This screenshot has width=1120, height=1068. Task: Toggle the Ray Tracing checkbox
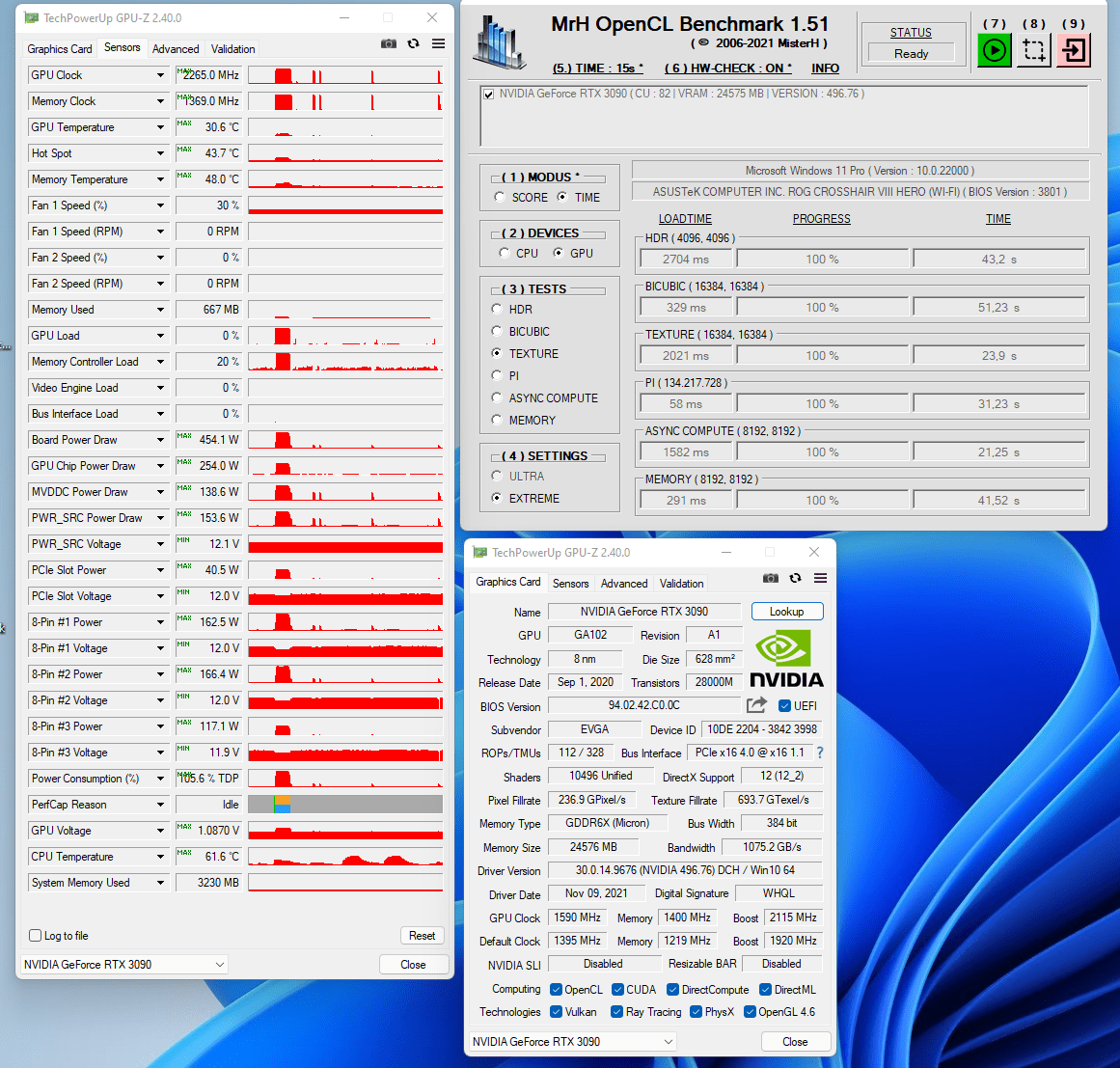coord(616,1012)
